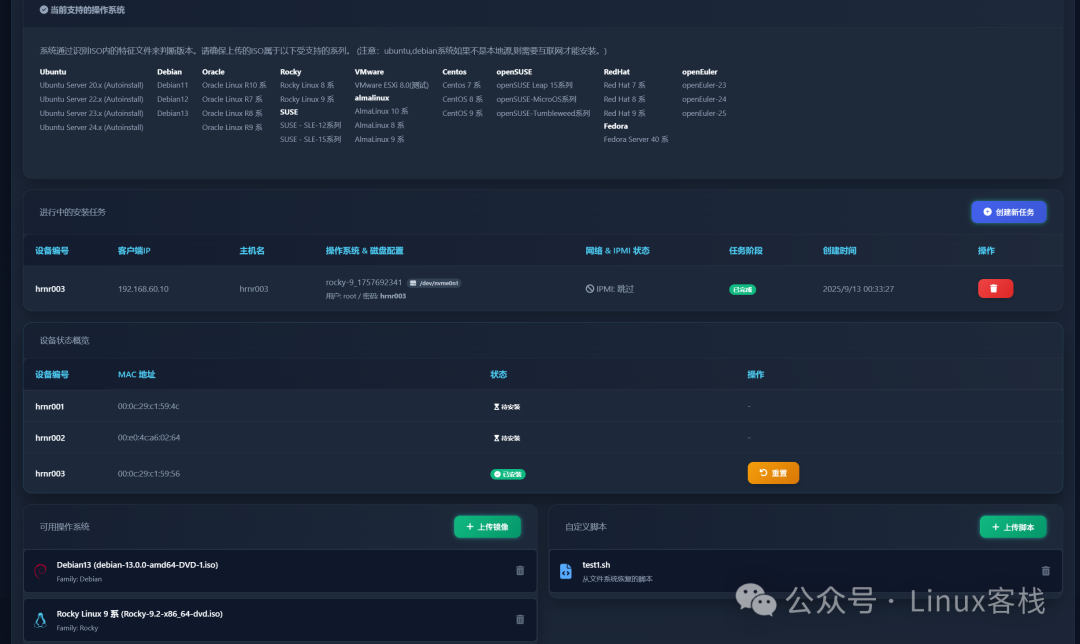Click the 创建新任务 button
The image size is (1080, 644).
(x=1008, y=212)
